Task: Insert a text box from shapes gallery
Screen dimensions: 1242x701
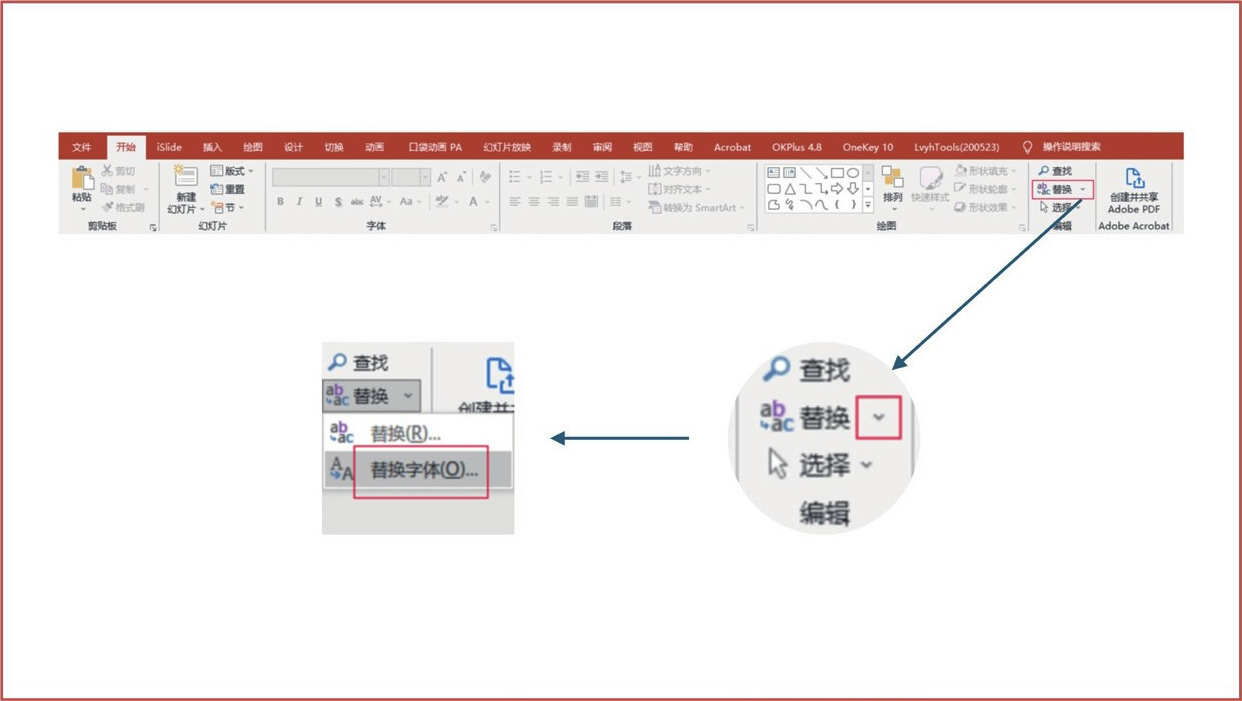Action: coord(773,173)
